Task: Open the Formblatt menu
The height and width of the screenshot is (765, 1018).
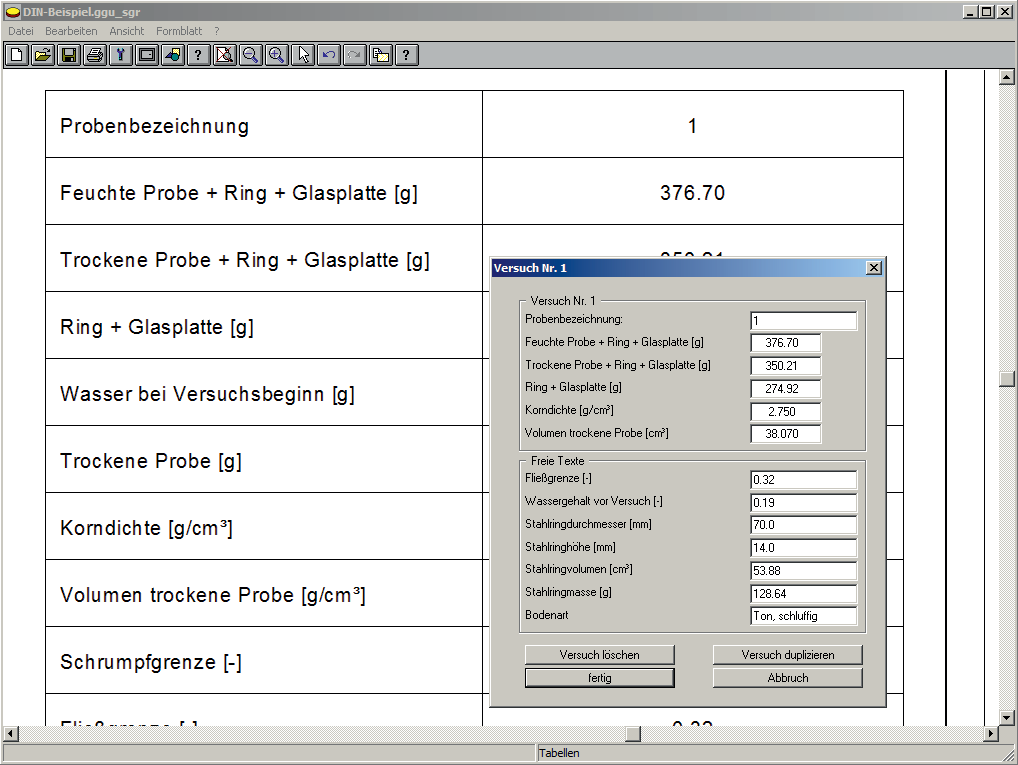Action: pyautogui.click(x=179, y=31)
